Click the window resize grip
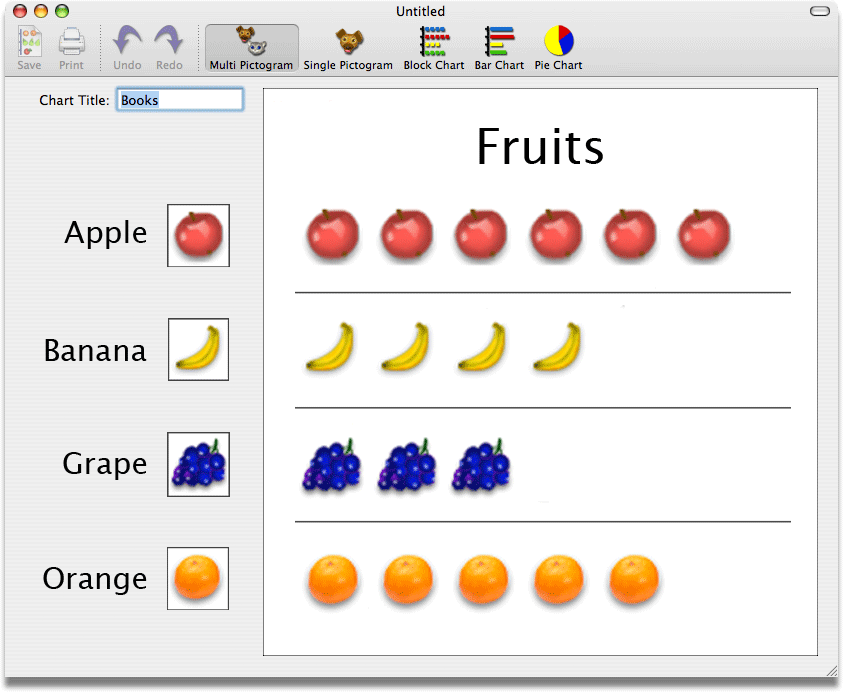843x692 pixels. coord(832,672)
